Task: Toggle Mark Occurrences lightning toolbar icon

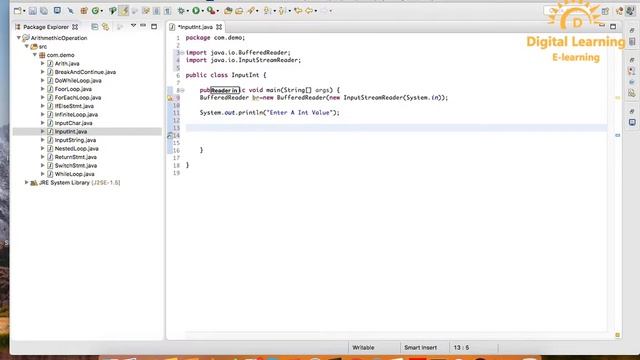Action: pyautogui.click(x=124, y=11)
